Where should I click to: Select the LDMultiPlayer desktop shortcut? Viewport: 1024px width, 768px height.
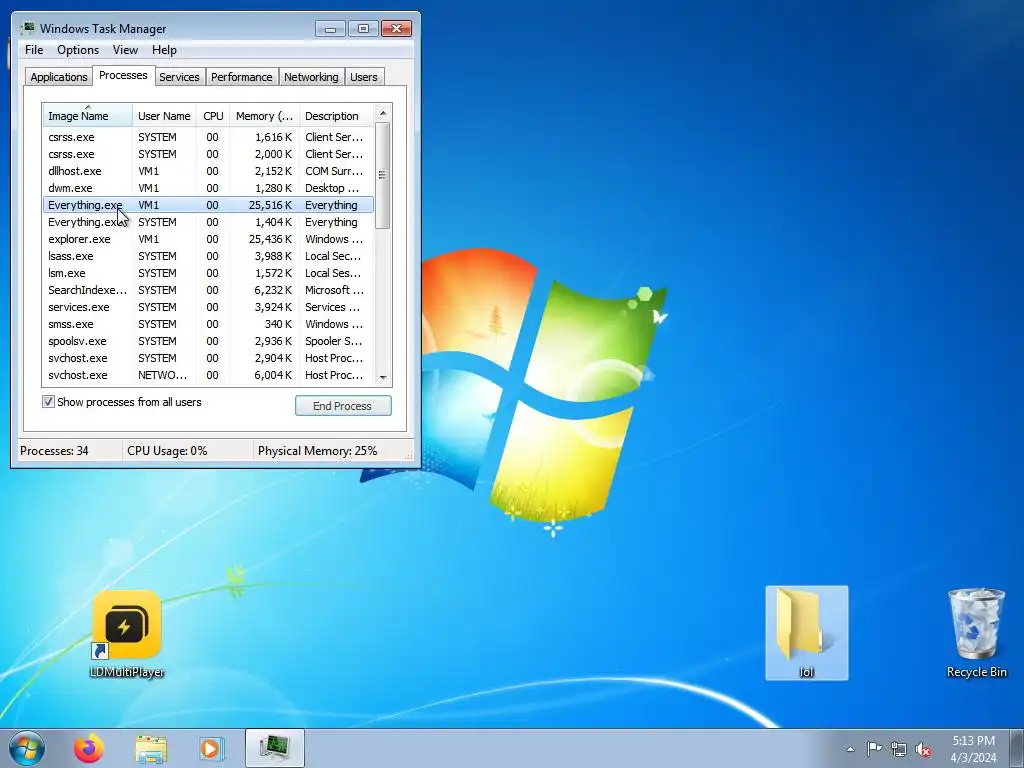pyautogui.click(x=127, y=635)
